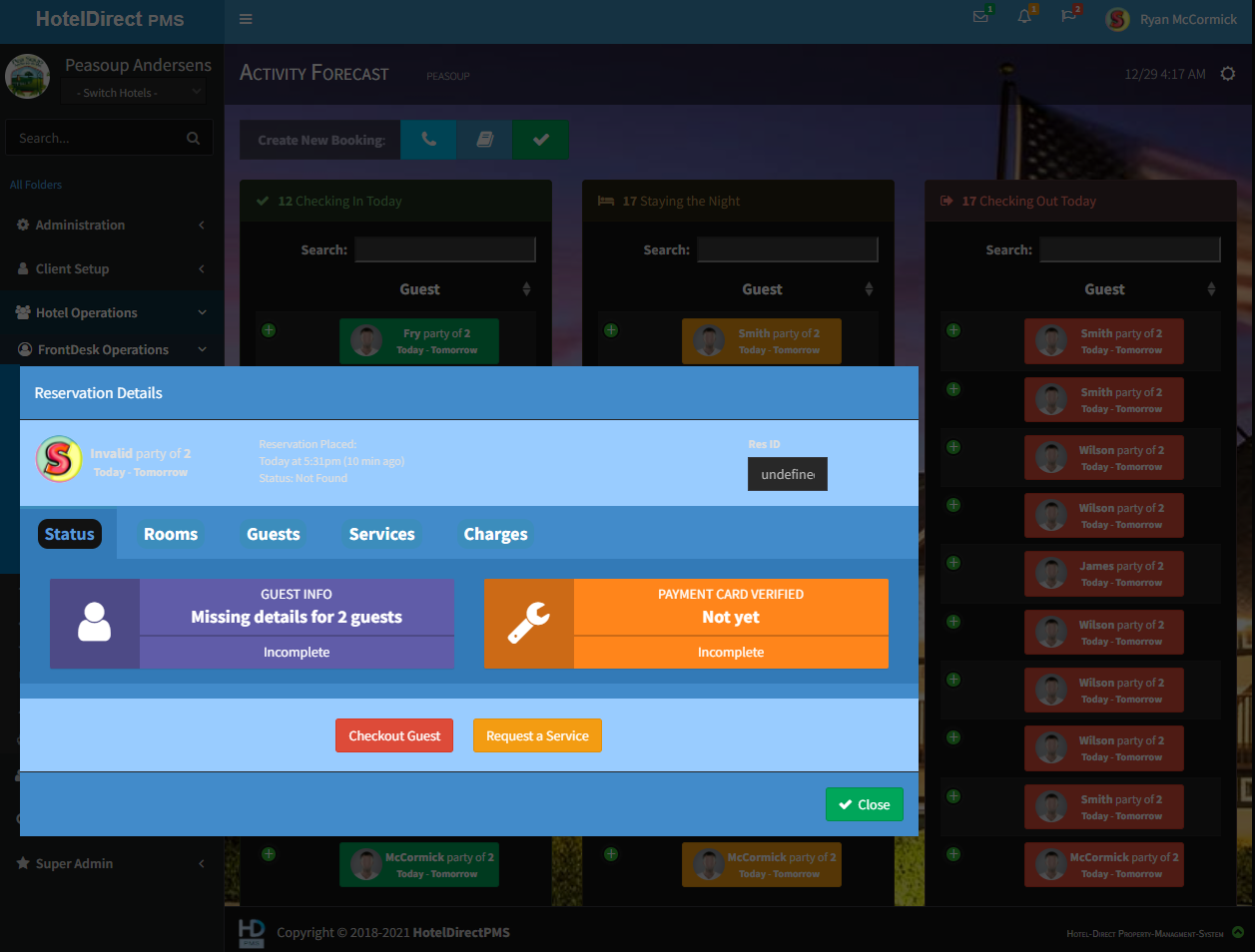Click the wrench icon in payment card tile
The height and width of the screenshot is (952, 1255).
(529, 624)
